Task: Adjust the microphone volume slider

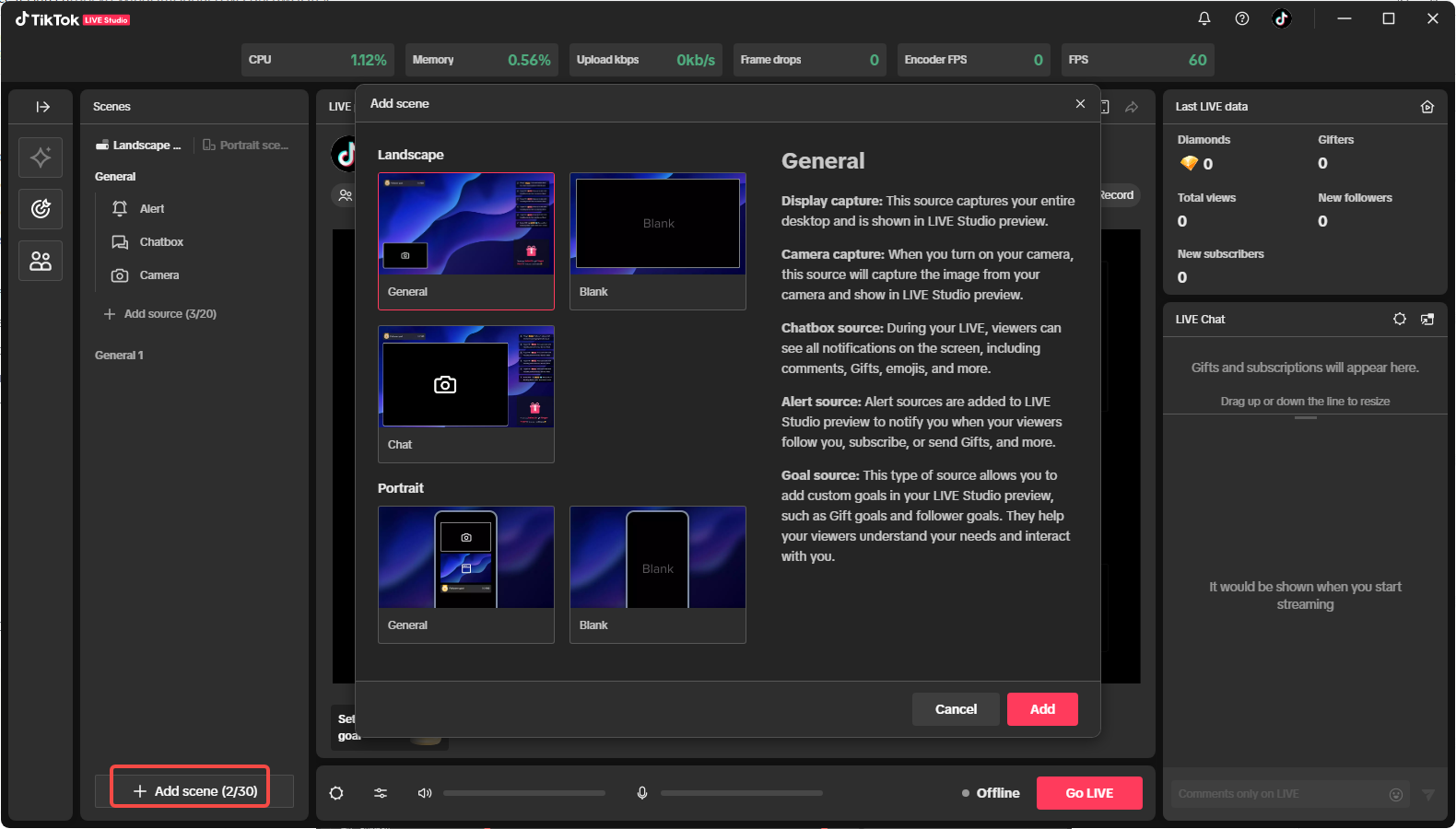Action: 741,793
